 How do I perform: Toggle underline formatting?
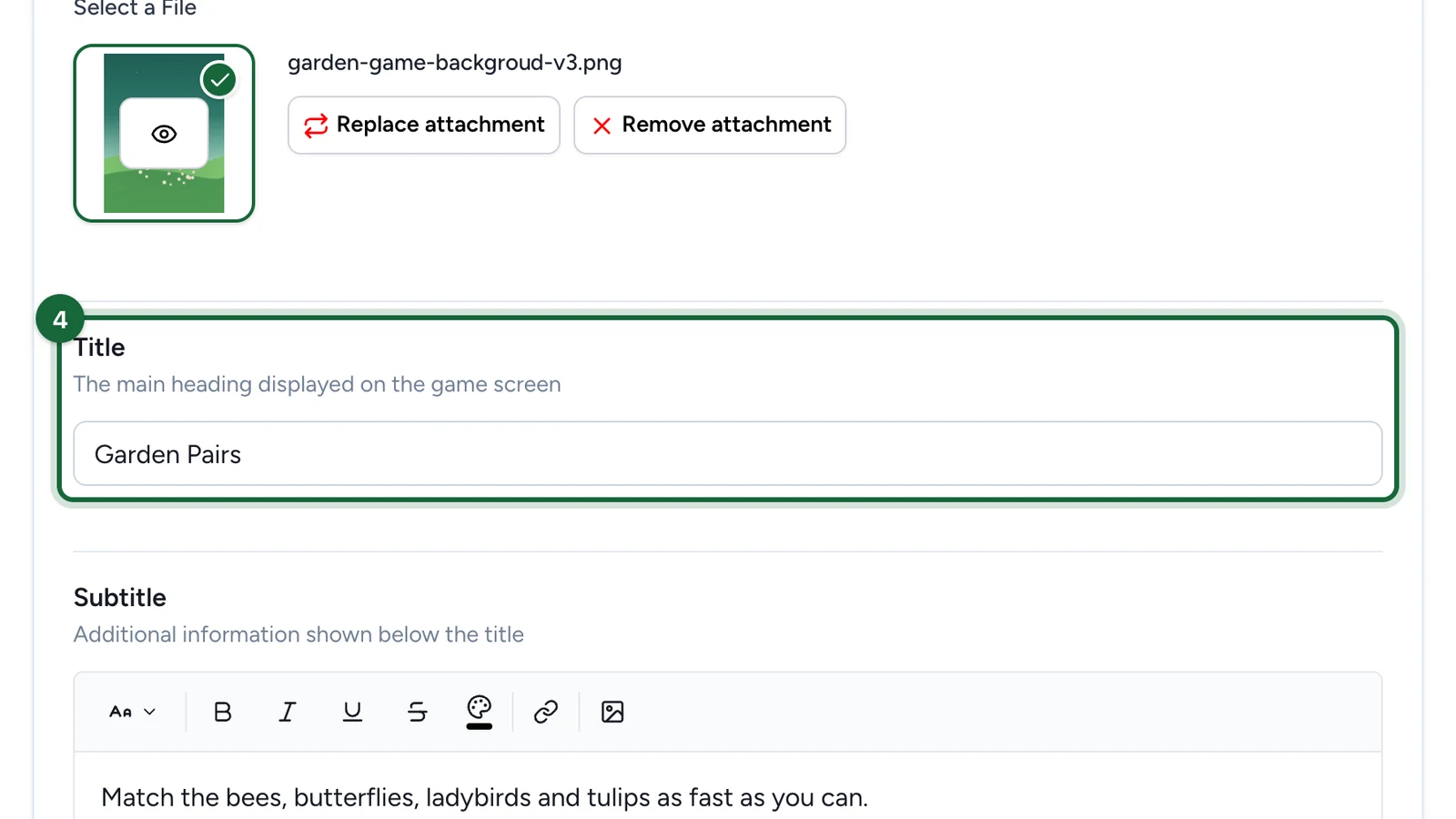[x=352, y=712]
